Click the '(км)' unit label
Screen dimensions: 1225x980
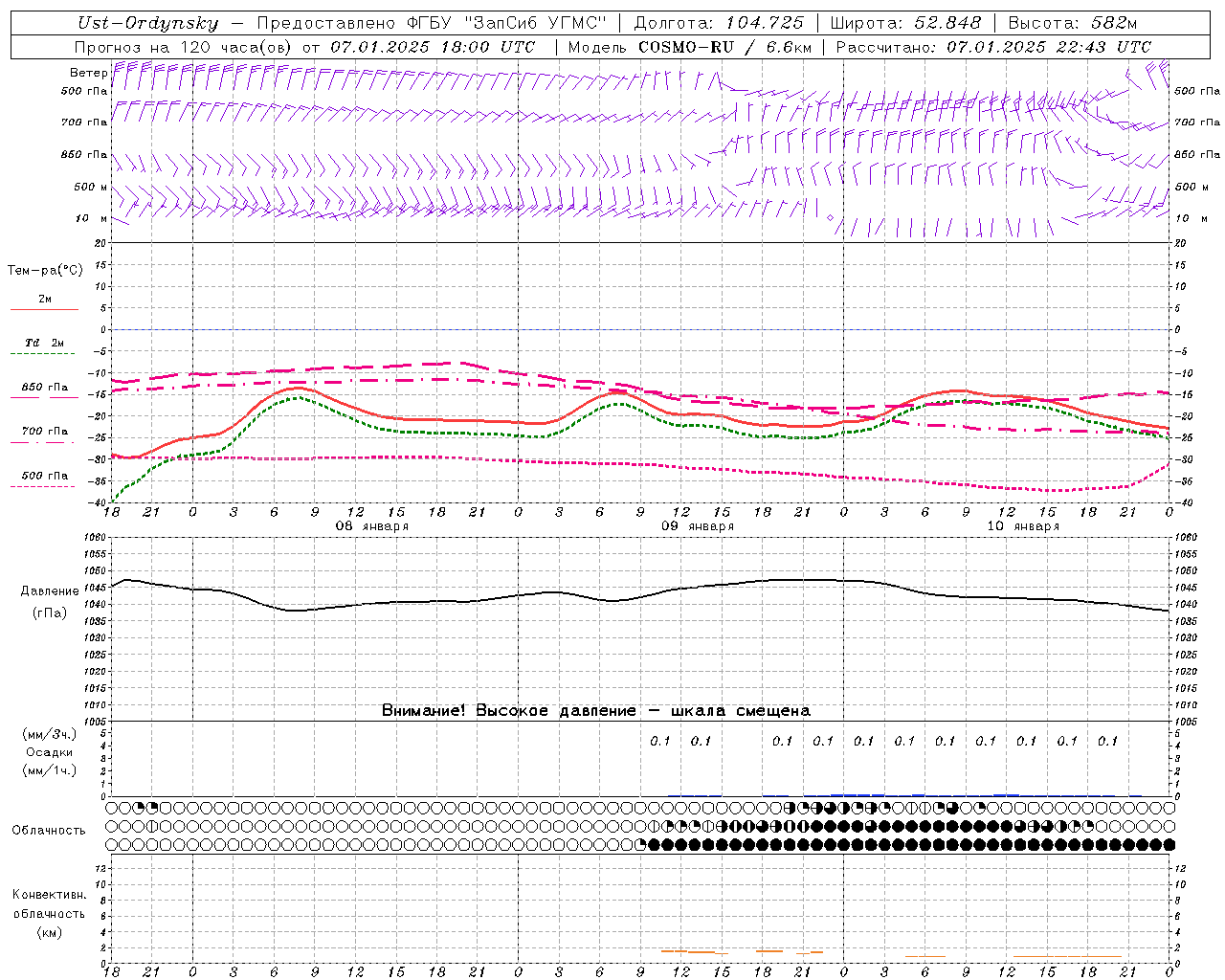[x=50, y=932]
